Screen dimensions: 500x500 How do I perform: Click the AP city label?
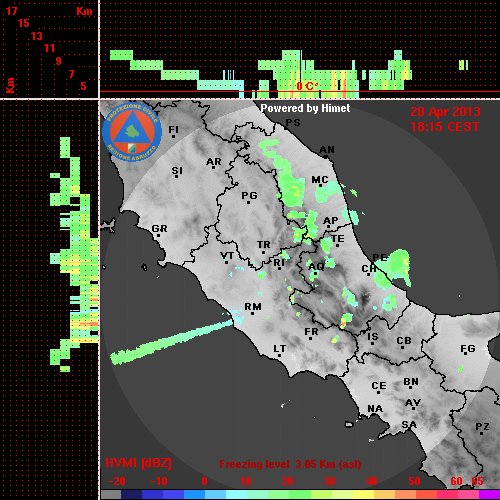coord(331,221)
